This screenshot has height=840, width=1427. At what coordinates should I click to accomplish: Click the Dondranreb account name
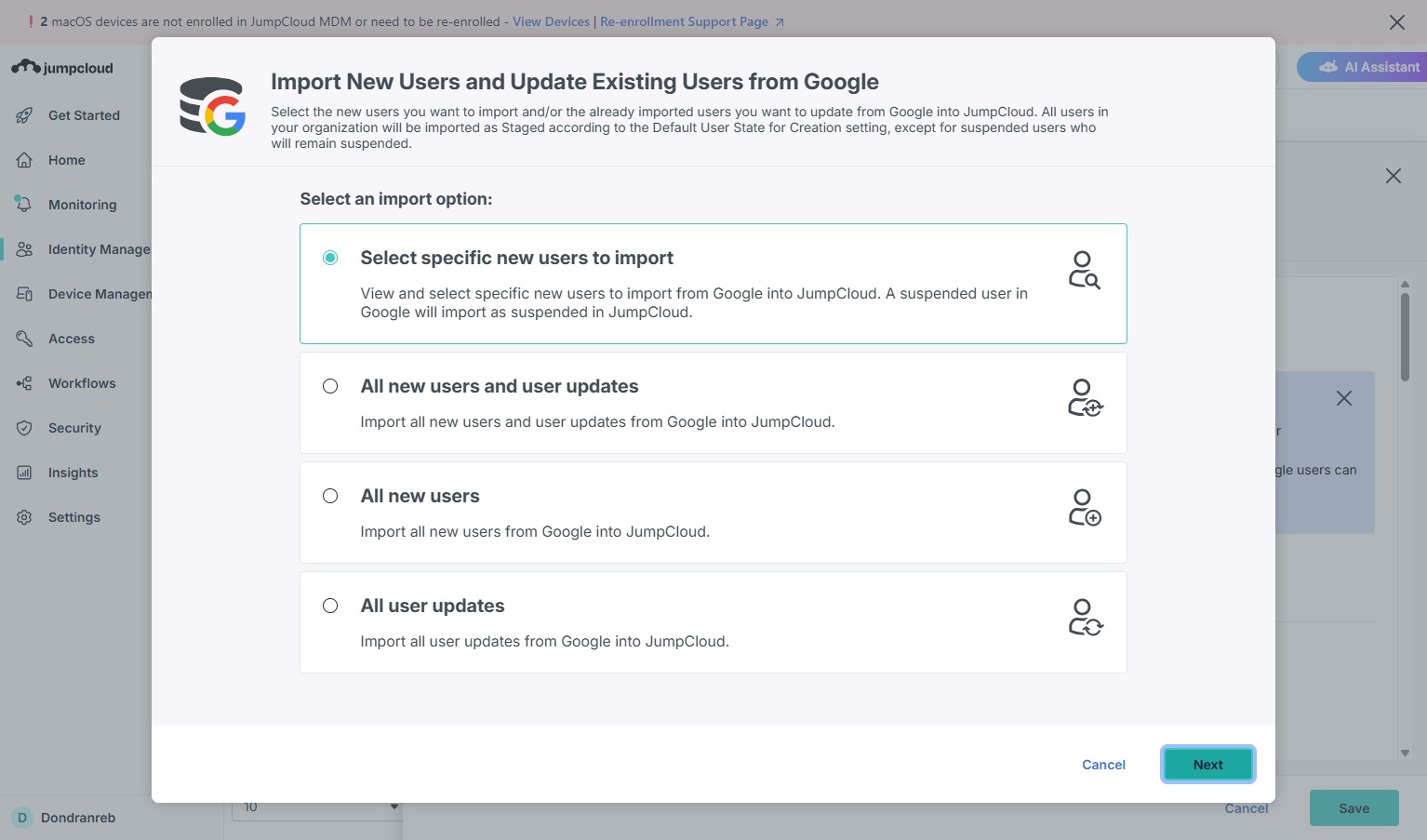[x=78, y=818]
